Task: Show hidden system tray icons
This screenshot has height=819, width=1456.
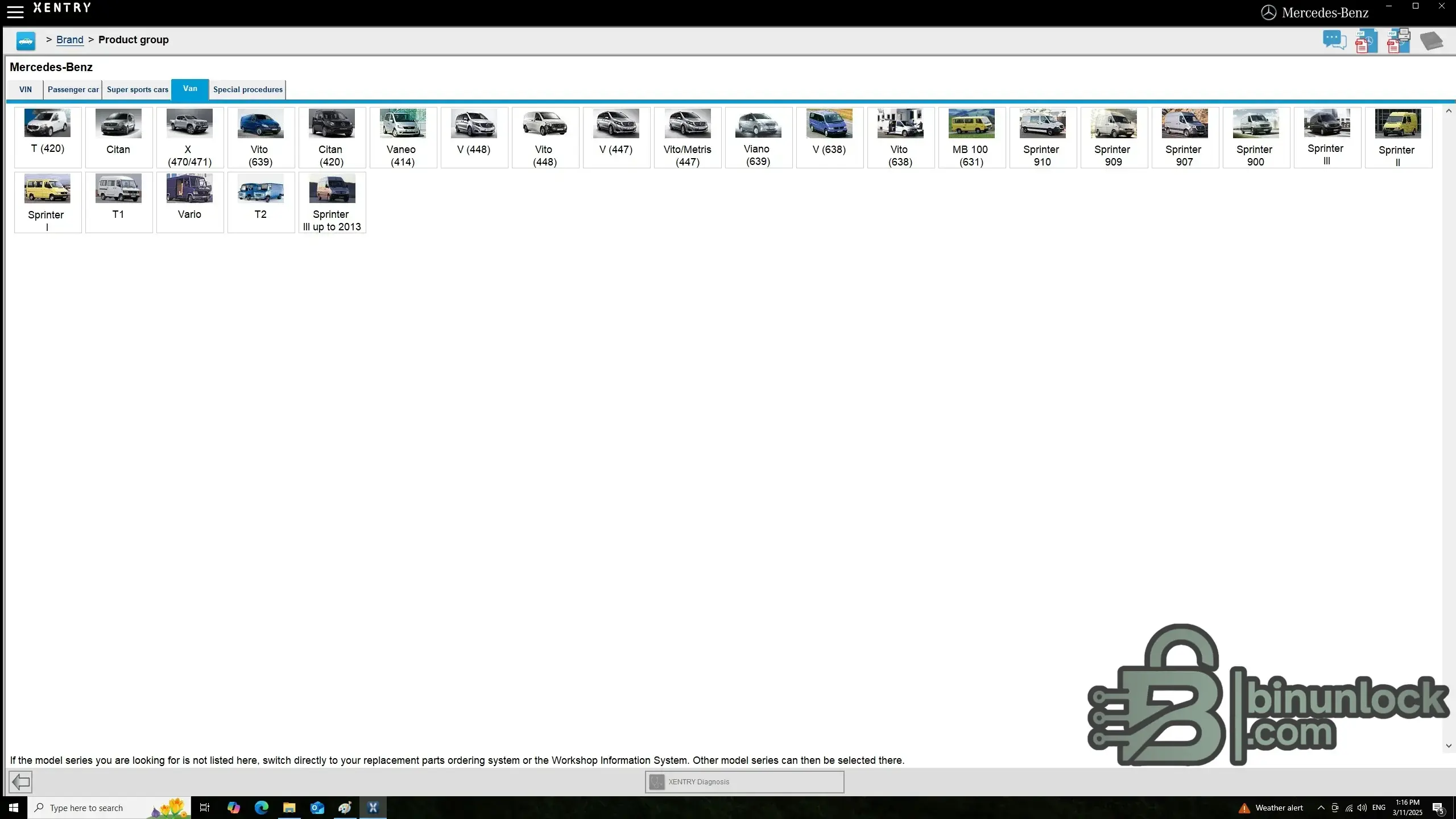Action: click(x=1321, y=808)
